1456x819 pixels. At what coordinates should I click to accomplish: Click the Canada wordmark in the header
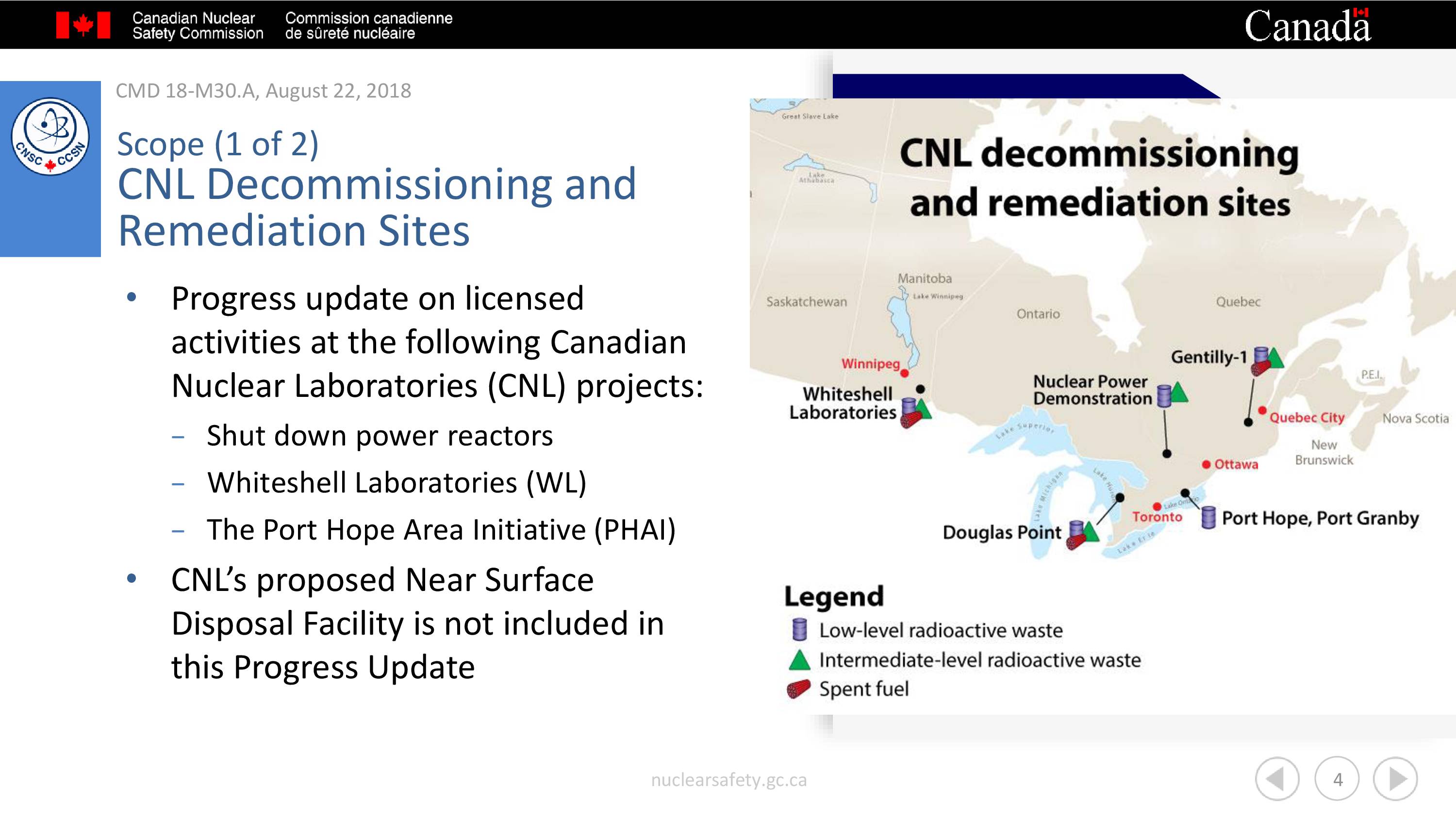click(x=1307, y=25)
